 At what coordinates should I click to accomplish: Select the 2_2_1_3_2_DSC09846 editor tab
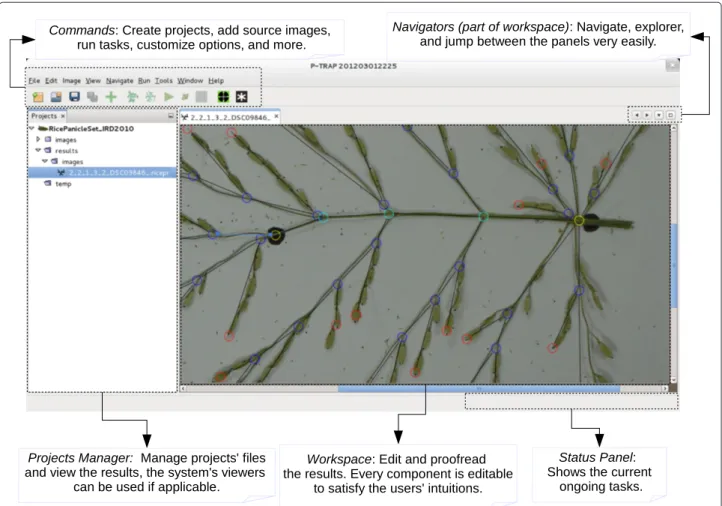[230, 117]
